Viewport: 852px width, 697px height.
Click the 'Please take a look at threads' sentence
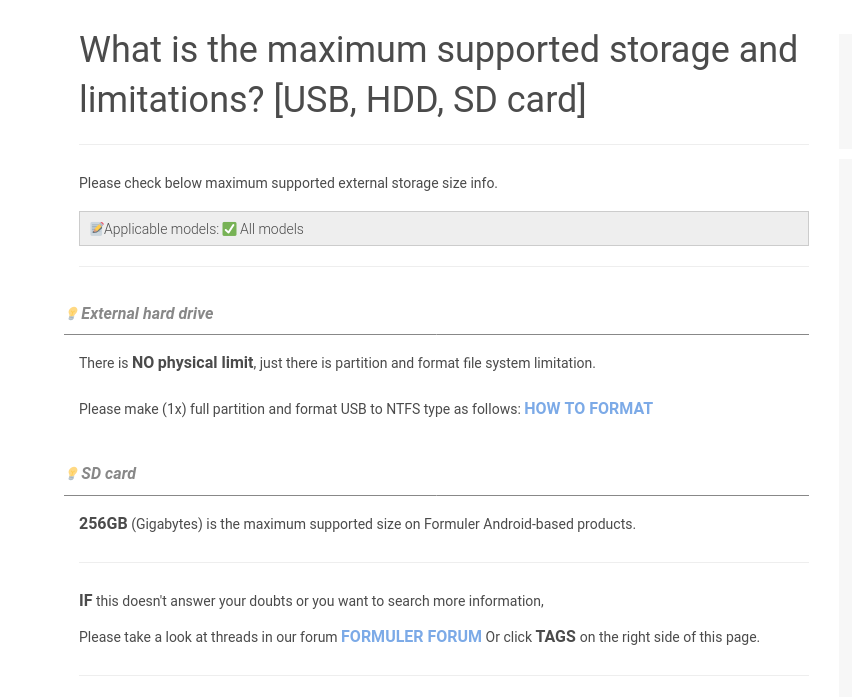tap(208, 637)
